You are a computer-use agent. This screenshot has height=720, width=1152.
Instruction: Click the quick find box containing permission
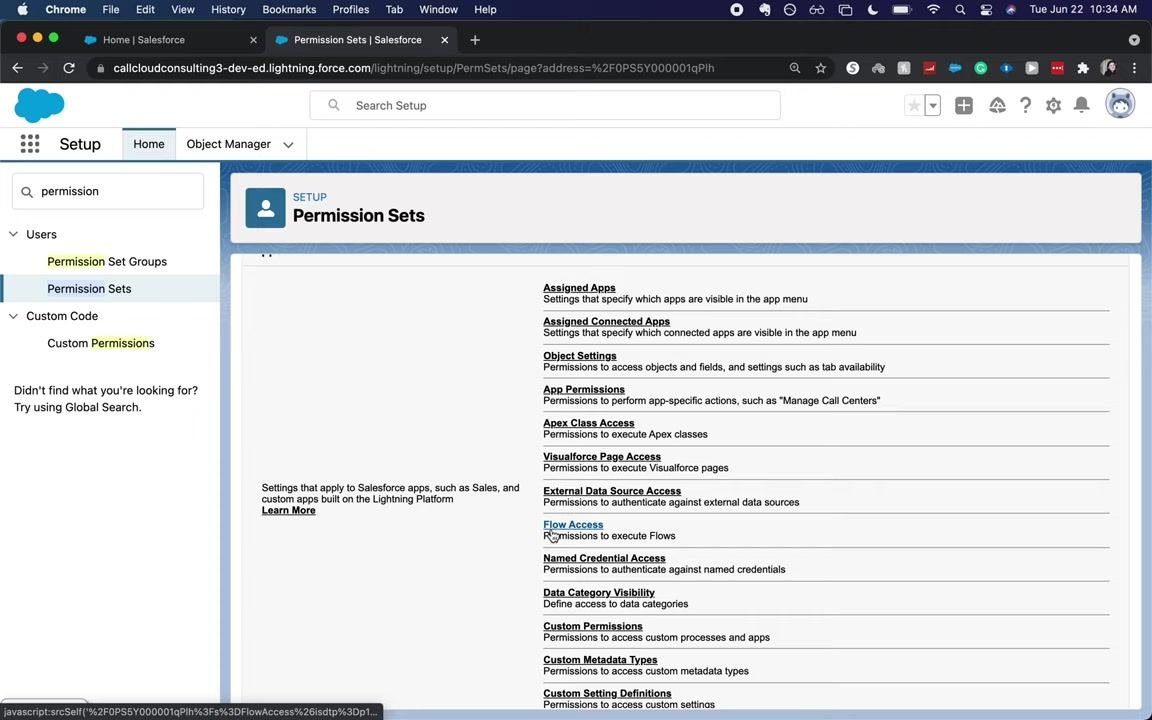click(x=108, y=191)
